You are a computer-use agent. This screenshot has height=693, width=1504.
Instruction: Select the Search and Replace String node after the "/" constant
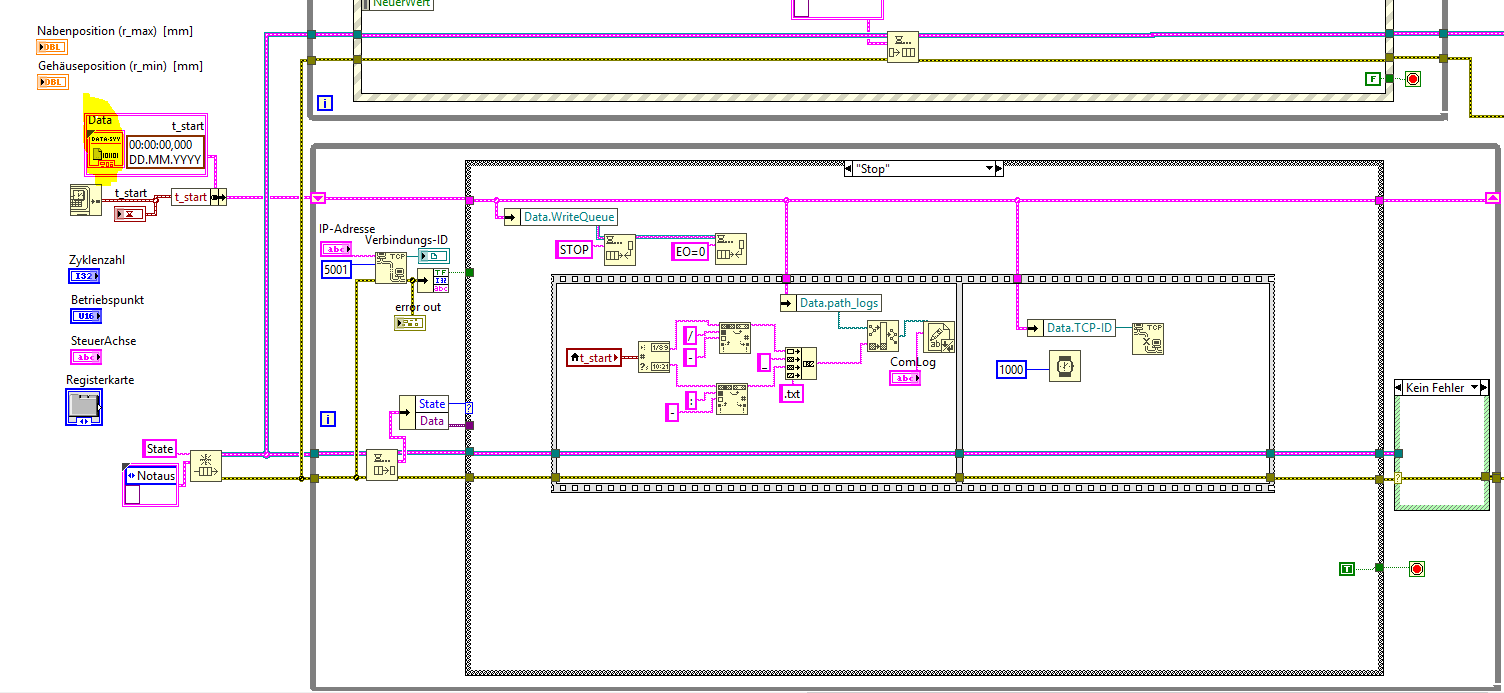coord(734,338)
